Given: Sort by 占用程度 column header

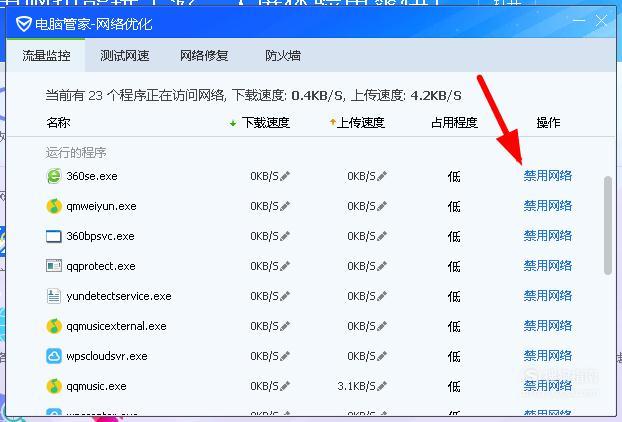Looking at the screenshot, I should pyautogui.click(x=454, y=123).
